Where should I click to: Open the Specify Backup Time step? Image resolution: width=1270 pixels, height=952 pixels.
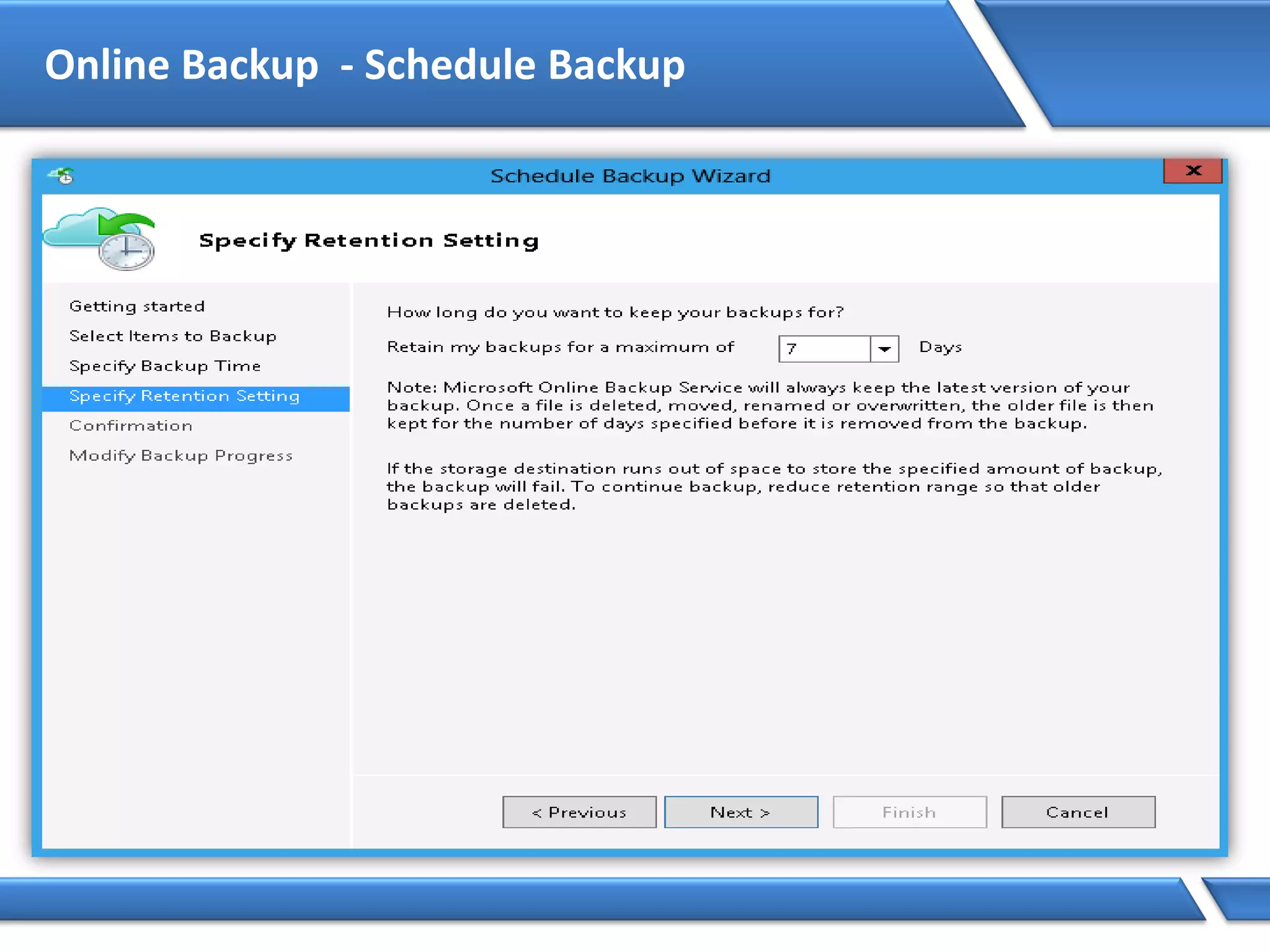click(x=165, y=366)
